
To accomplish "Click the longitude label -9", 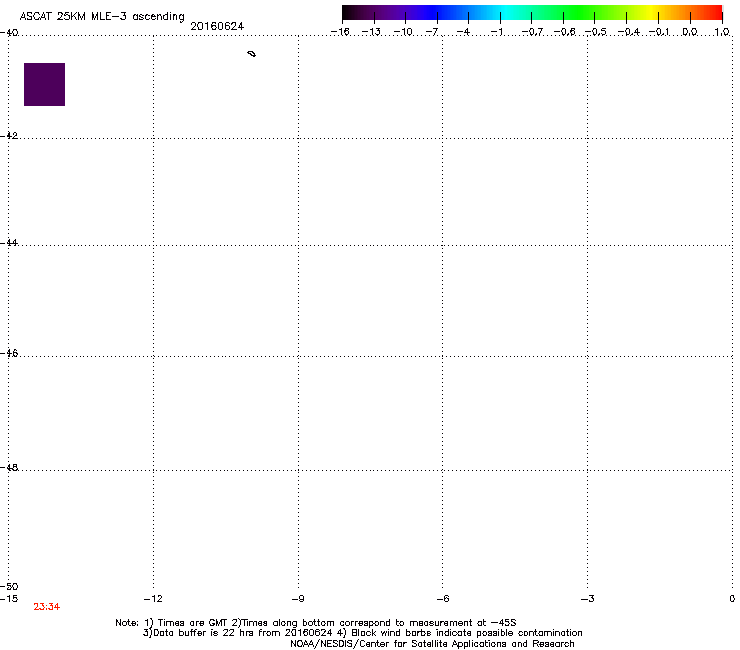I will coord(298,599).
